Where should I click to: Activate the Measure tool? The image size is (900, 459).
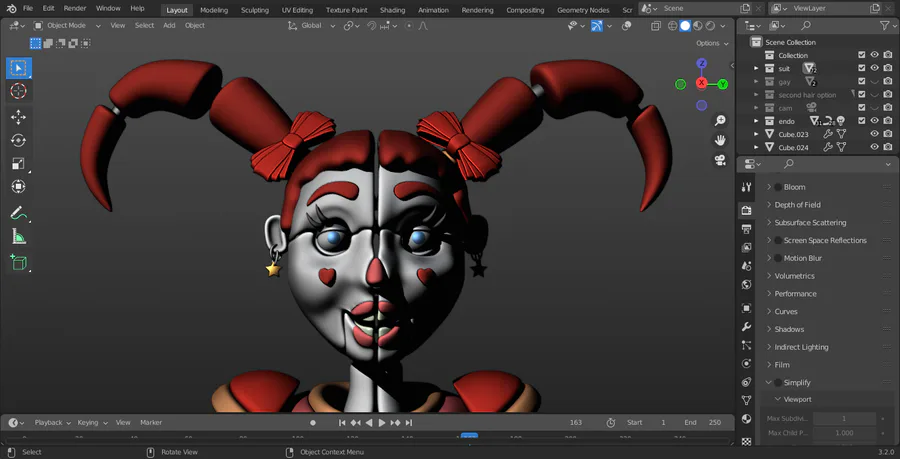pos(18,237)
